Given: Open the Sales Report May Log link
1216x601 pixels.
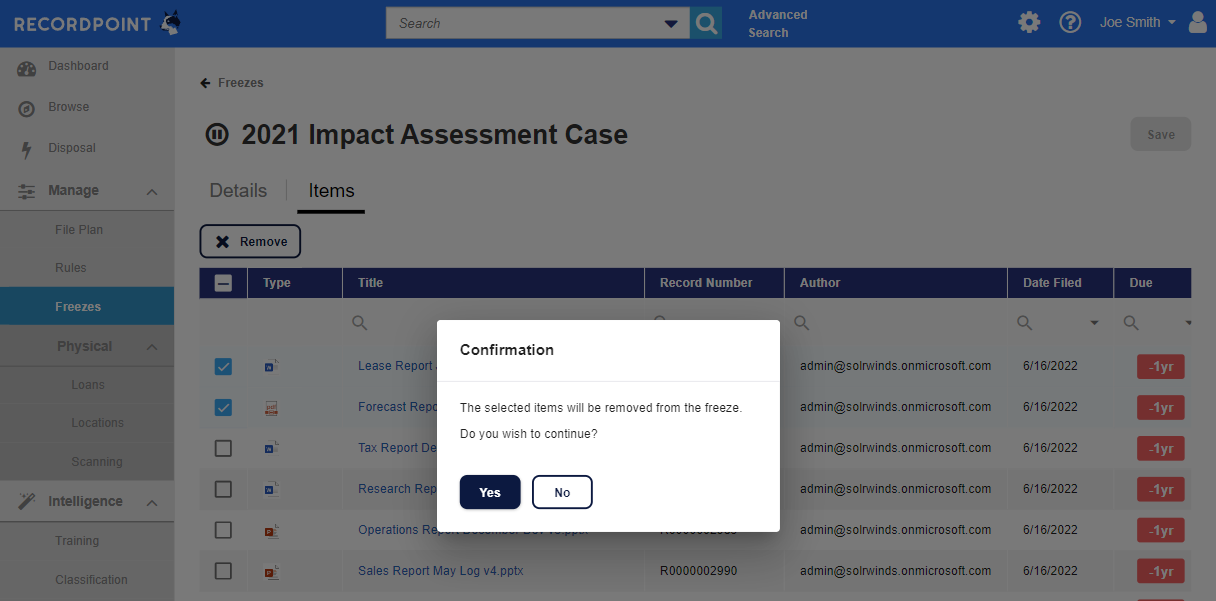Looking at the screenshot, I should (440, 571).
